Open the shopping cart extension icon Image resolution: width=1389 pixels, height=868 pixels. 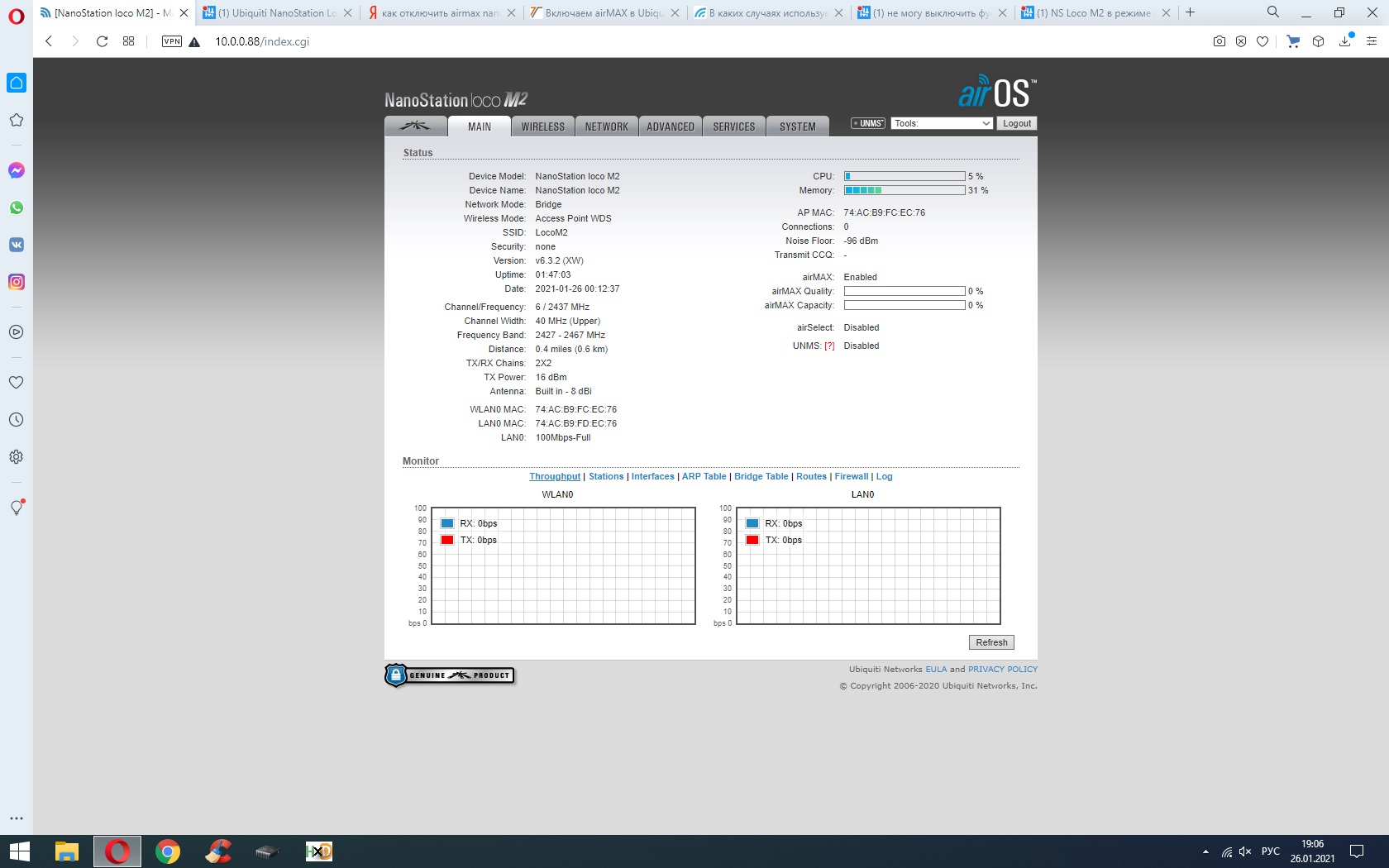[x=1294, y=41]
